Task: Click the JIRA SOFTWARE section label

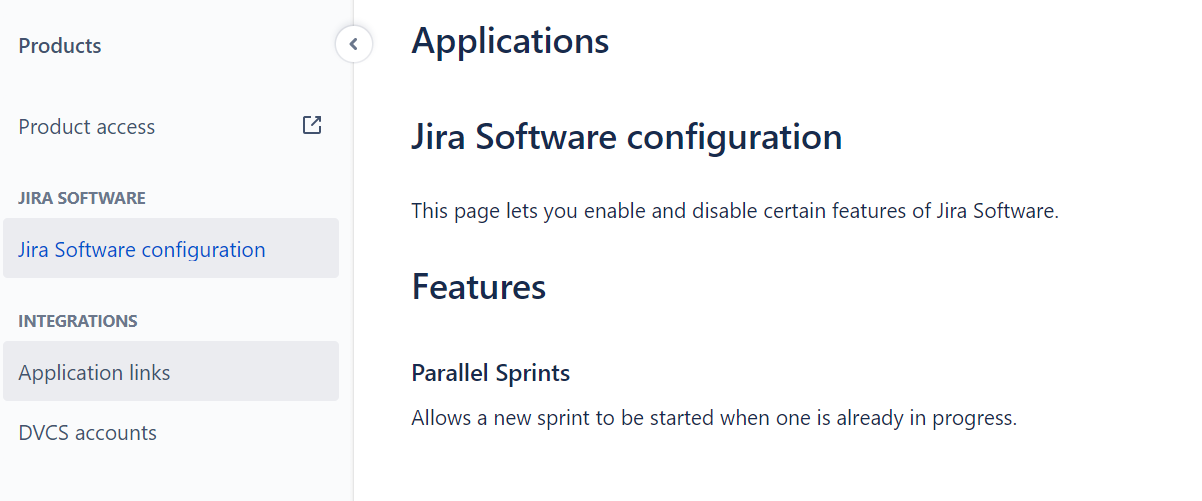Action: click(x=82, y=198)
